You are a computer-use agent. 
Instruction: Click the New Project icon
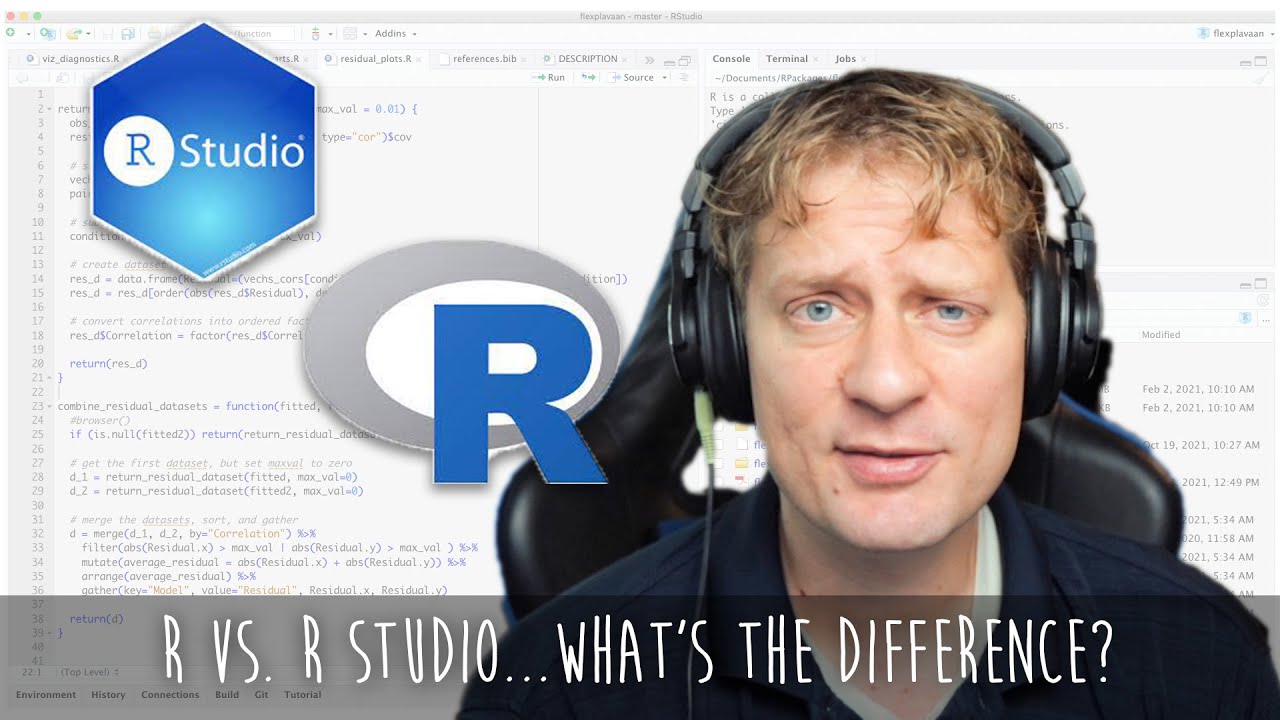coord(46,33)
